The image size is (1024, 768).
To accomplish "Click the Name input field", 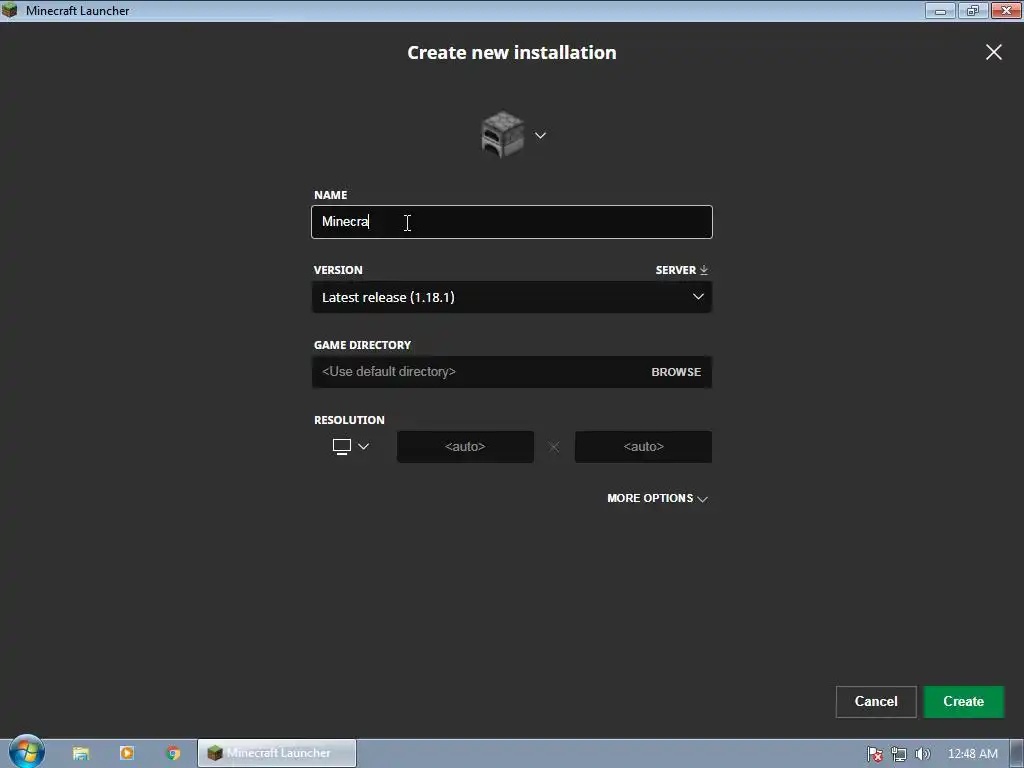I will 511,222.
